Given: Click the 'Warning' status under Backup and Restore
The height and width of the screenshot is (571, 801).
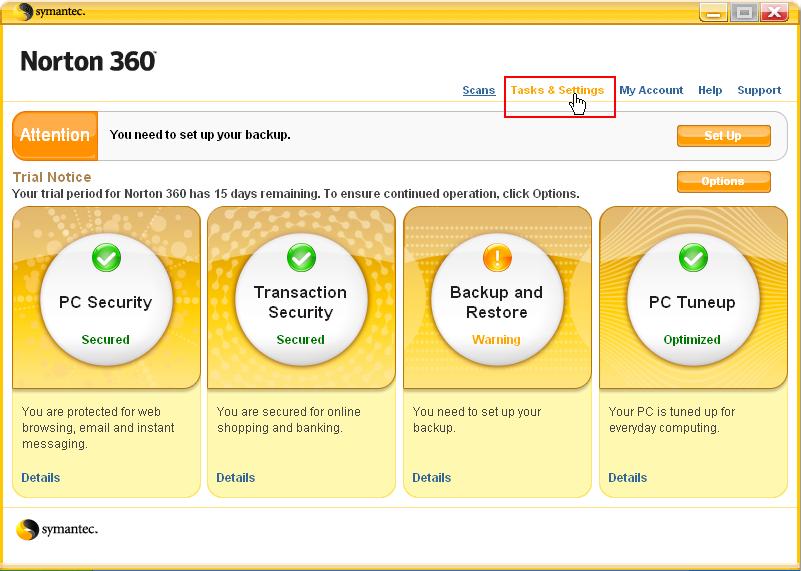Looking at the screenshot, I should click(x=497, y=340).
